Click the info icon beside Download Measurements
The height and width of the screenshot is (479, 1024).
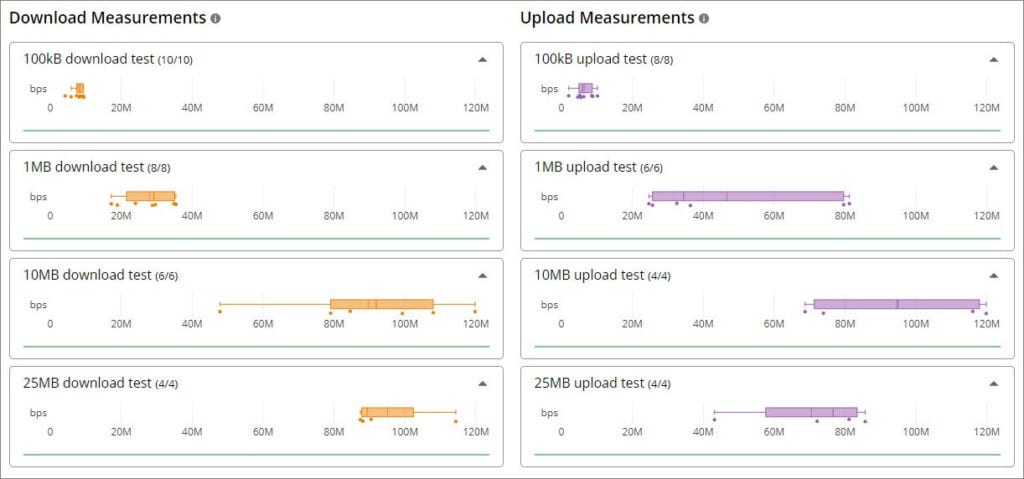click(x=217, y=19)
